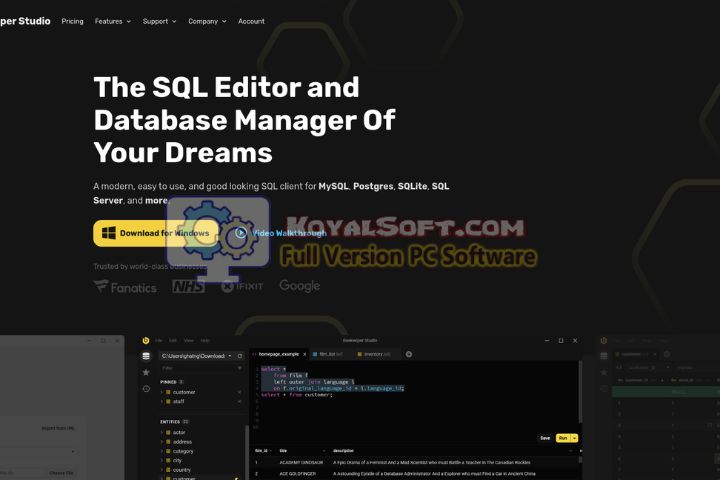Select the category table
Viewport: 720px width, 480px height.
click(x=183, y=451)
